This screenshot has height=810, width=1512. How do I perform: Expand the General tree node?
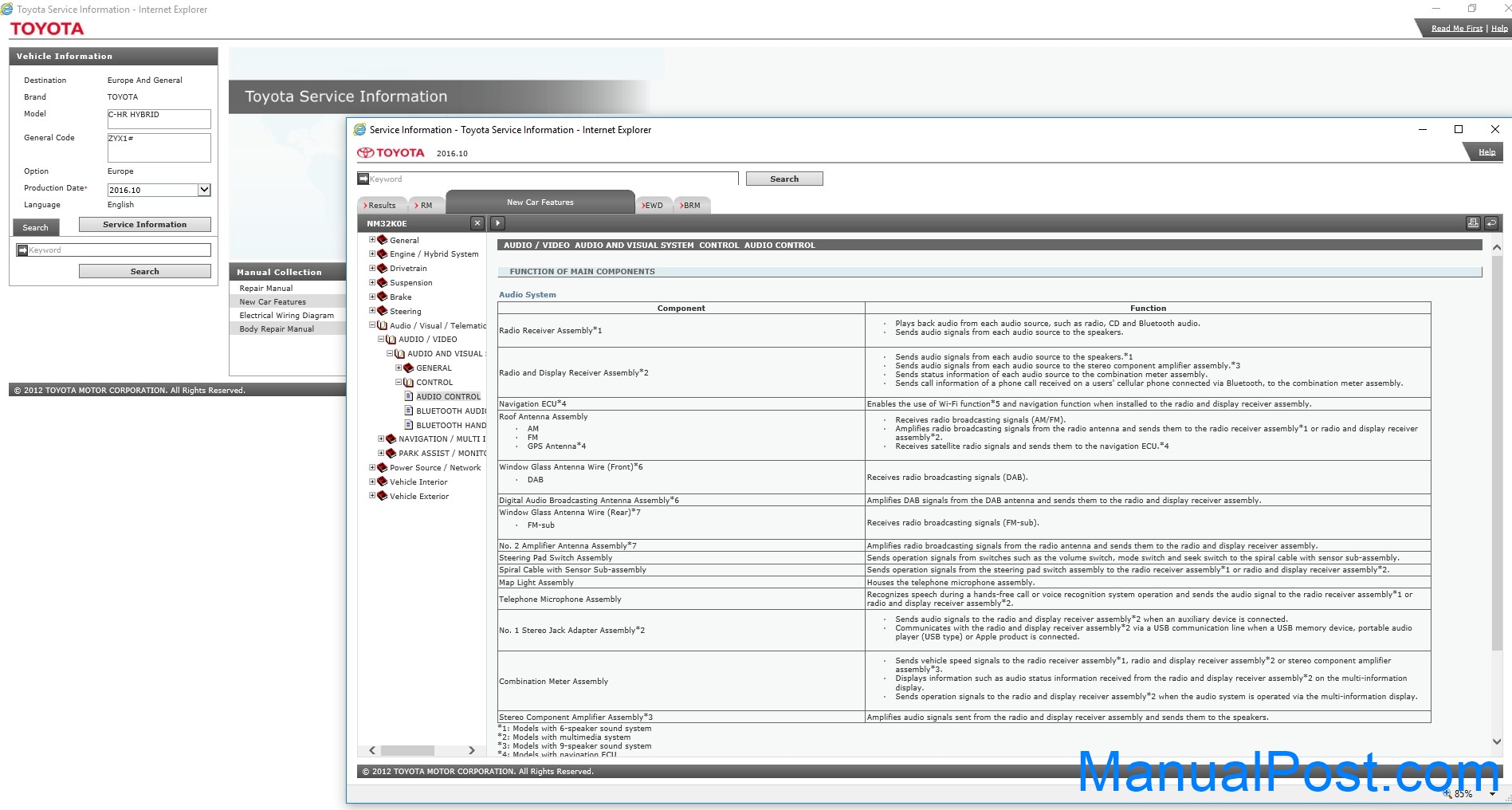(x=372, y=239)
